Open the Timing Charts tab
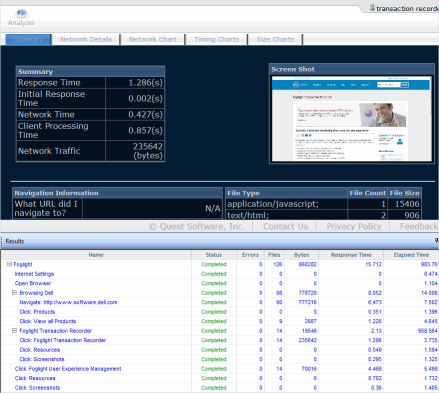This screenshot has width=439, height=393. coord(217,39)
